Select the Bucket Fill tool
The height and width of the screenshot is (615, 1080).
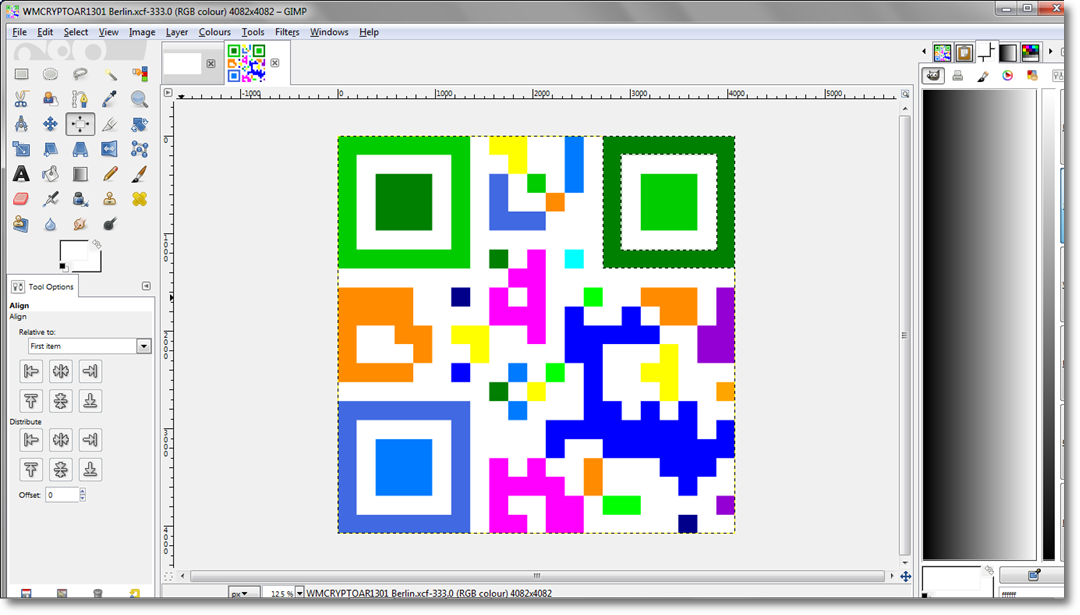coord(50,174)
